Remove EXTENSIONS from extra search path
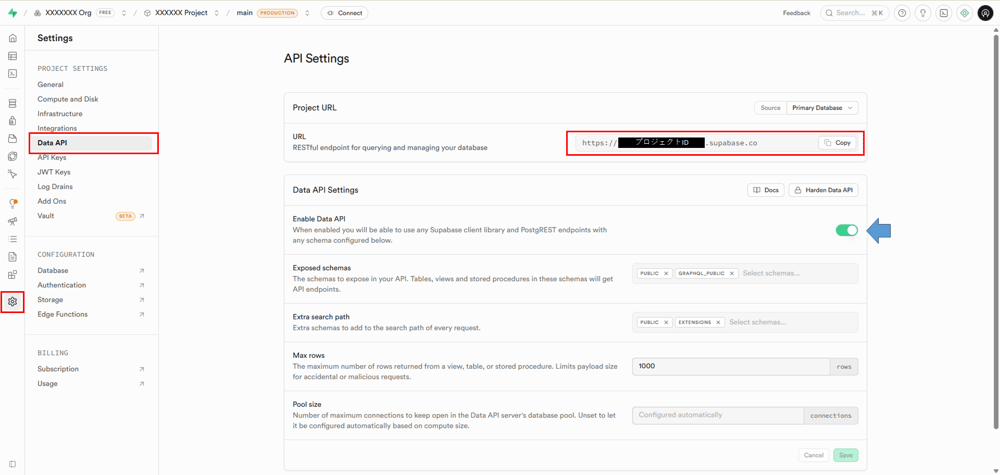Screen dimensions: 1000x475 718,322
